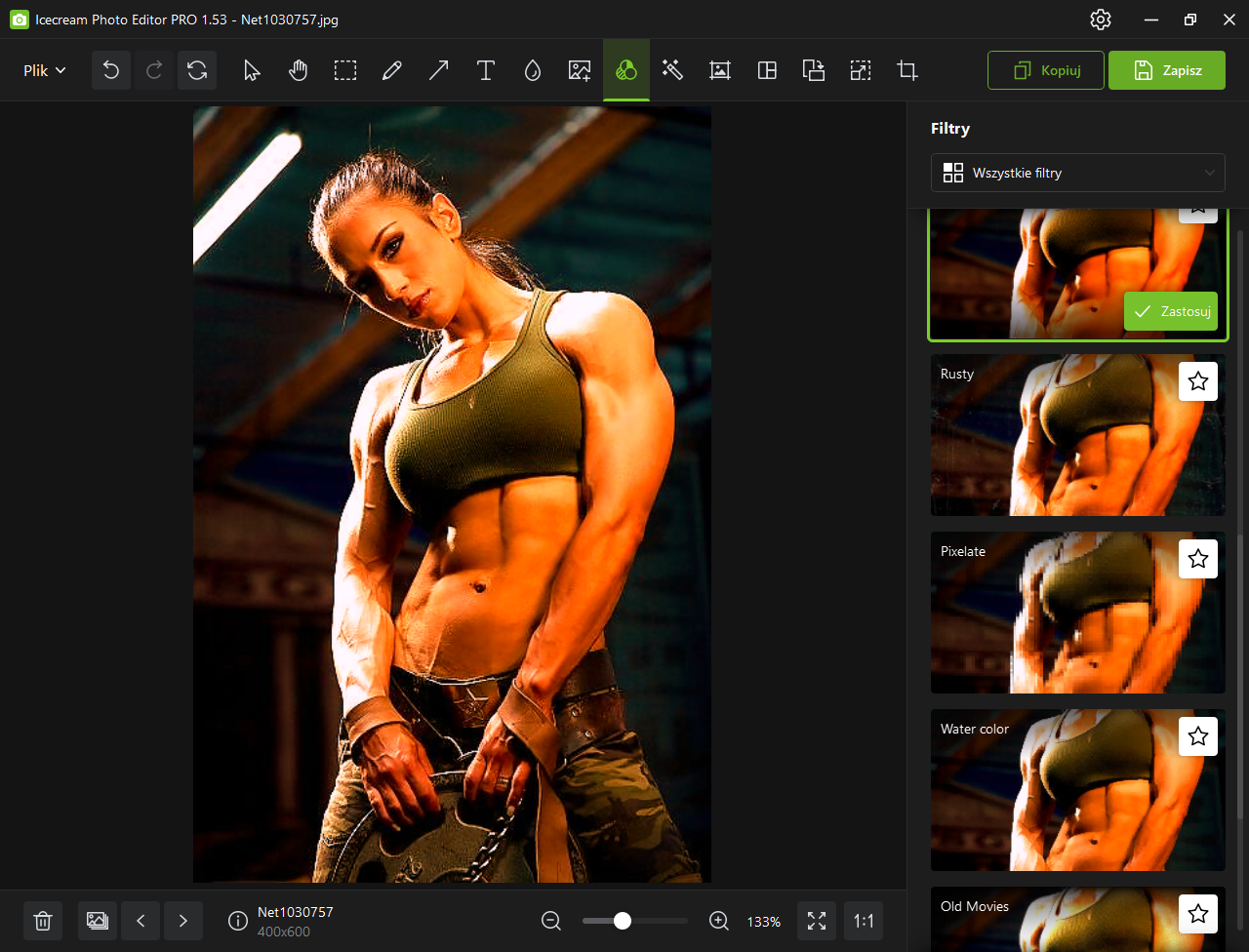1249x952 pixels.
Task: Open application settings gear
Action: [x=1101, y=20]
